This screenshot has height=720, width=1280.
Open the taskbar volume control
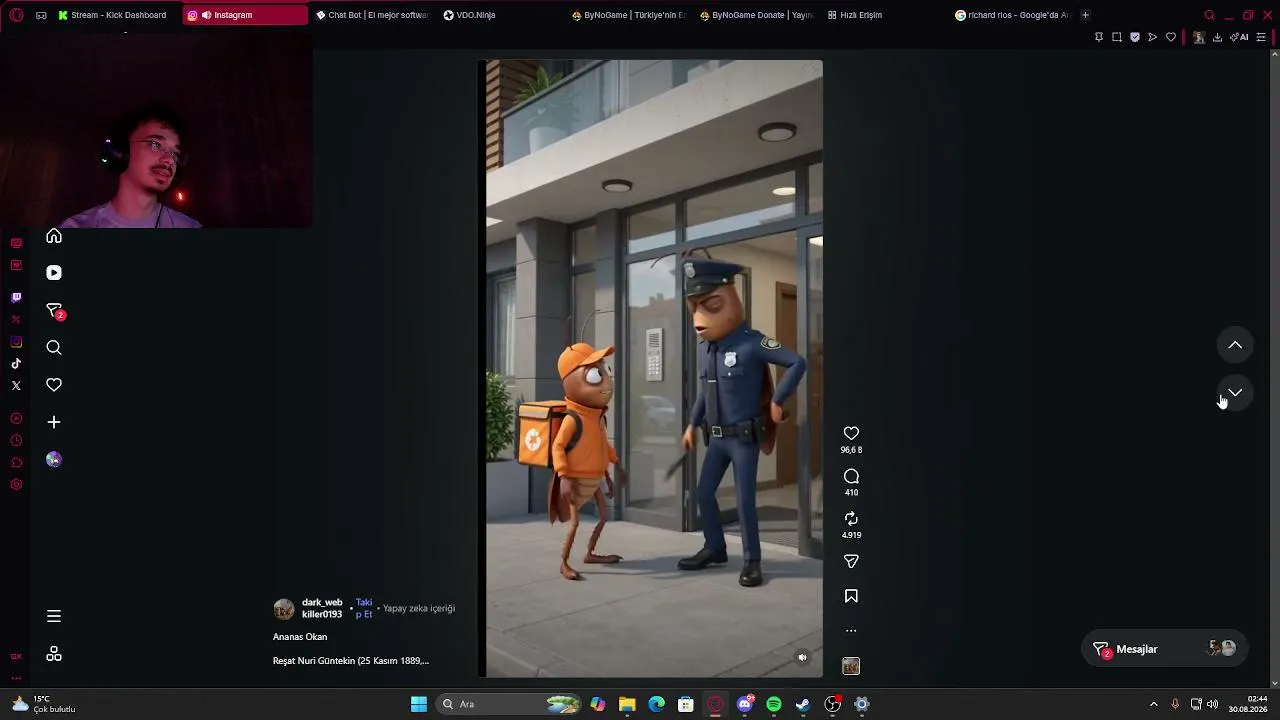coord(1212,704)
